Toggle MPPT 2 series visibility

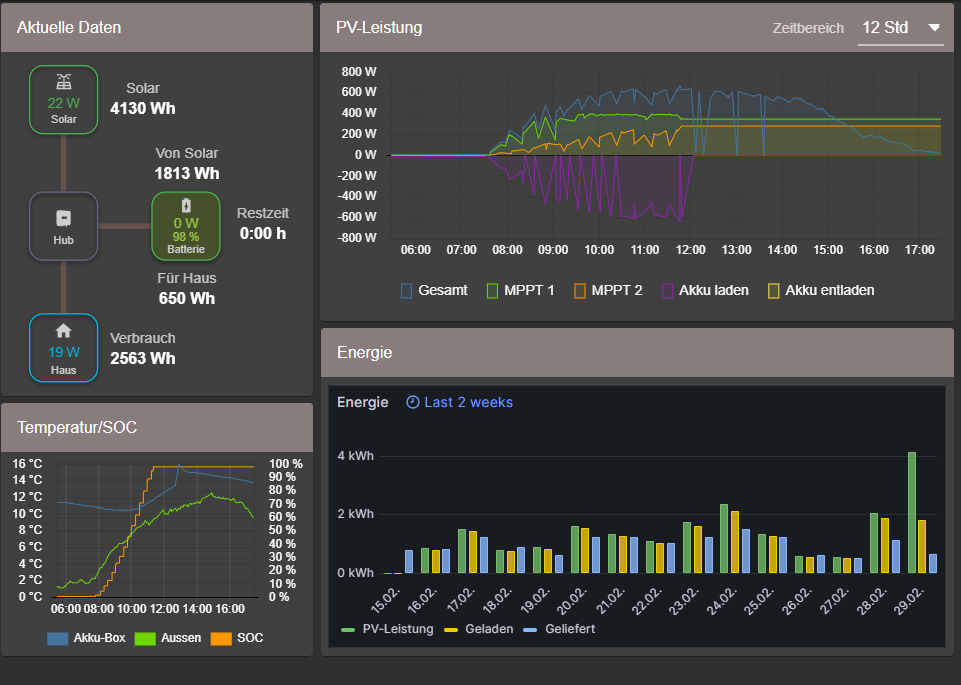point(607,290)
